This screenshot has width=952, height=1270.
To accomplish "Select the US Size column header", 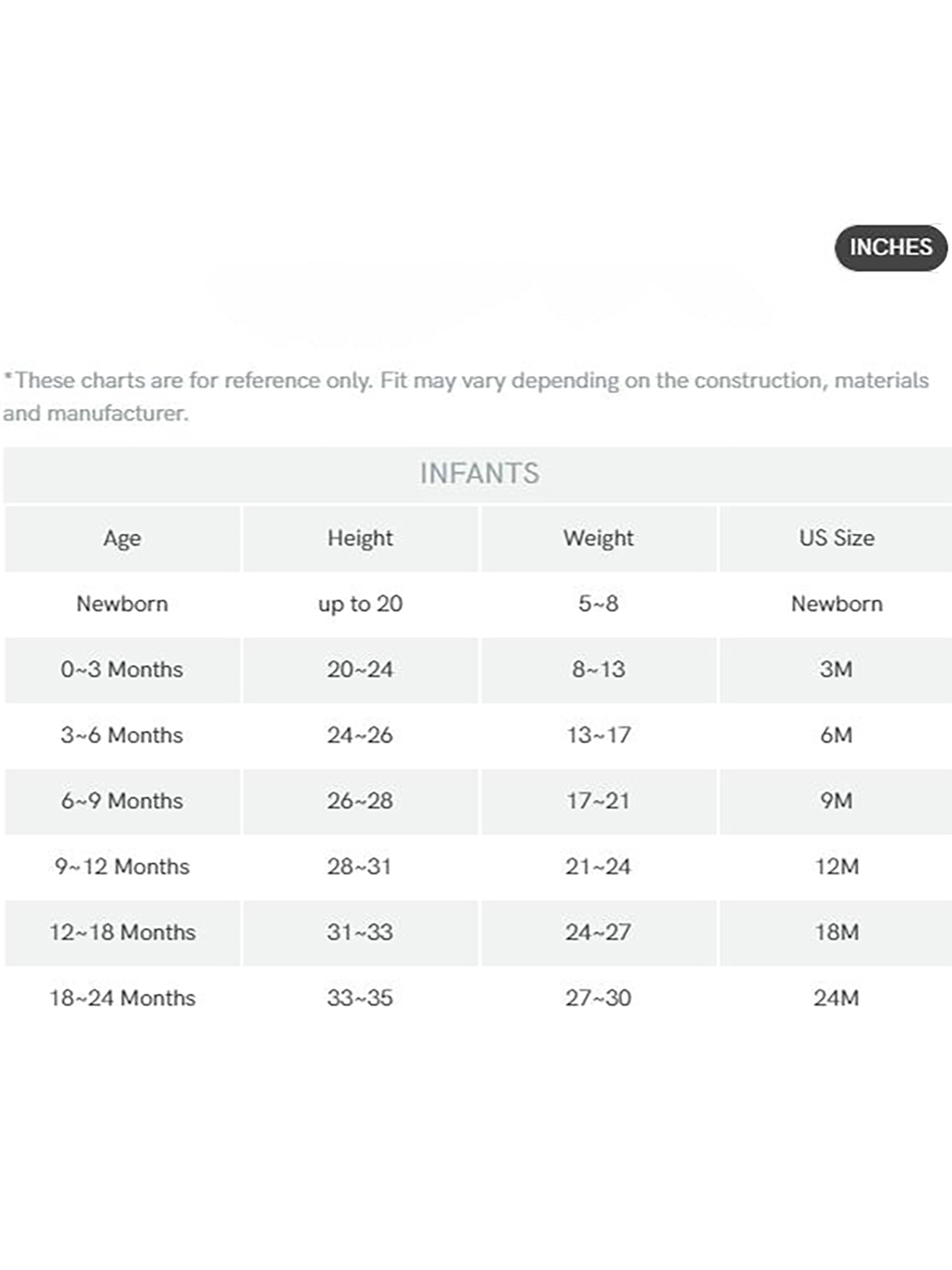I will (836, 538).
